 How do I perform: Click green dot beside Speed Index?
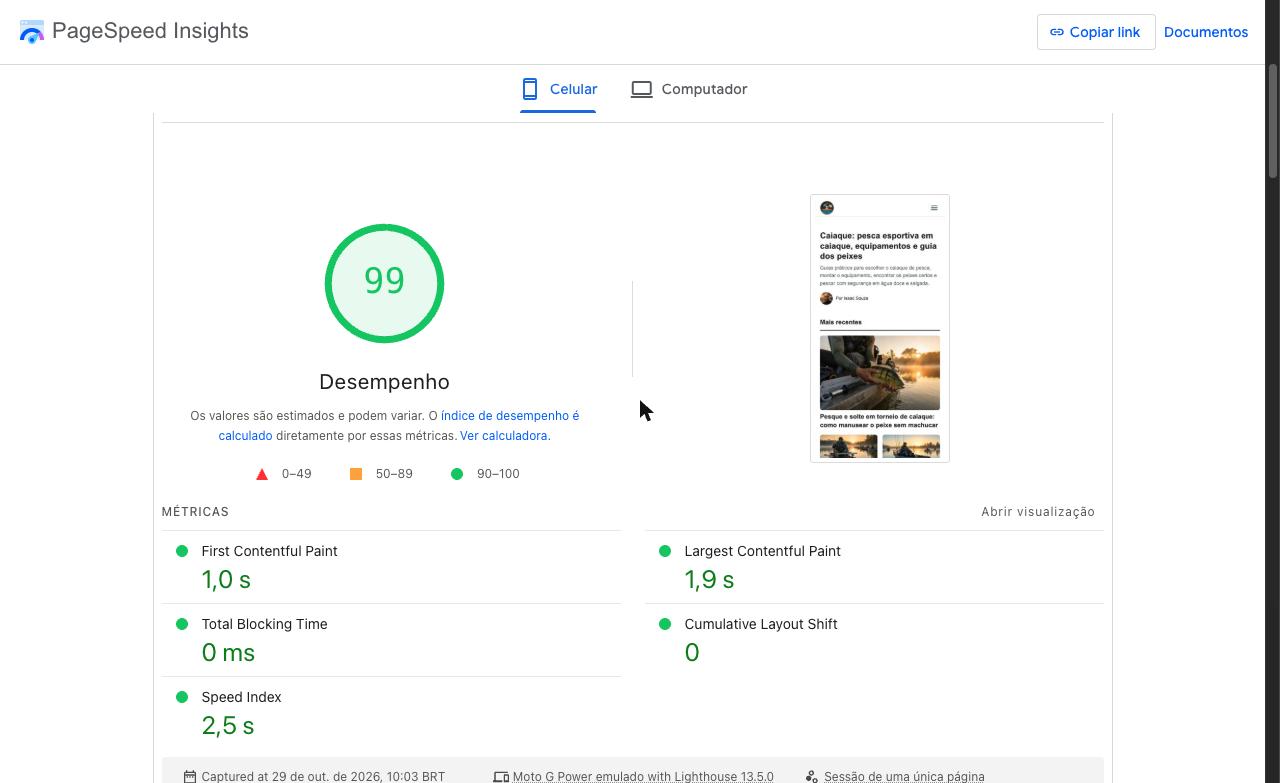182,697
